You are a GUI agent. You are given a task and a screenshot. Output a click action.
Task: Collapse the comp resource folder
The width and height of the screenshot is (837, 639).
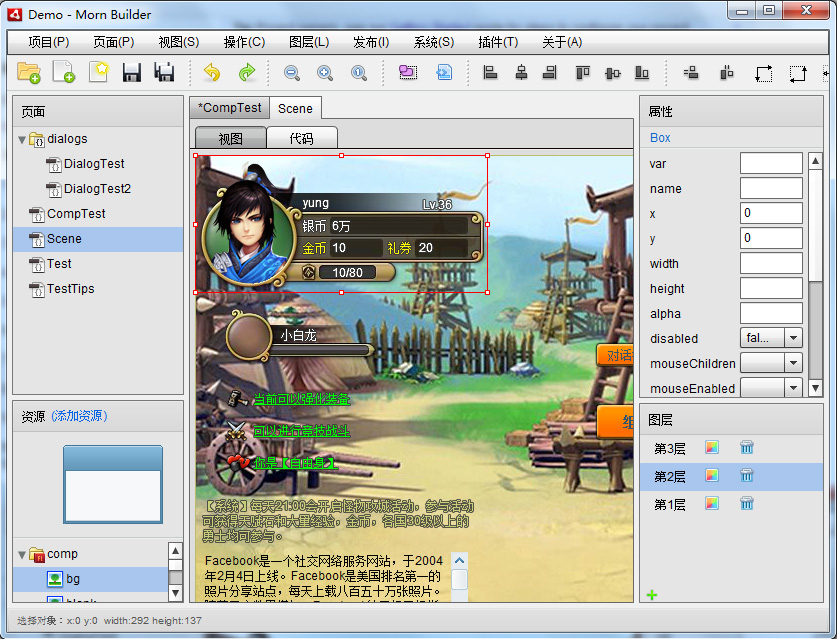(22, 555)
